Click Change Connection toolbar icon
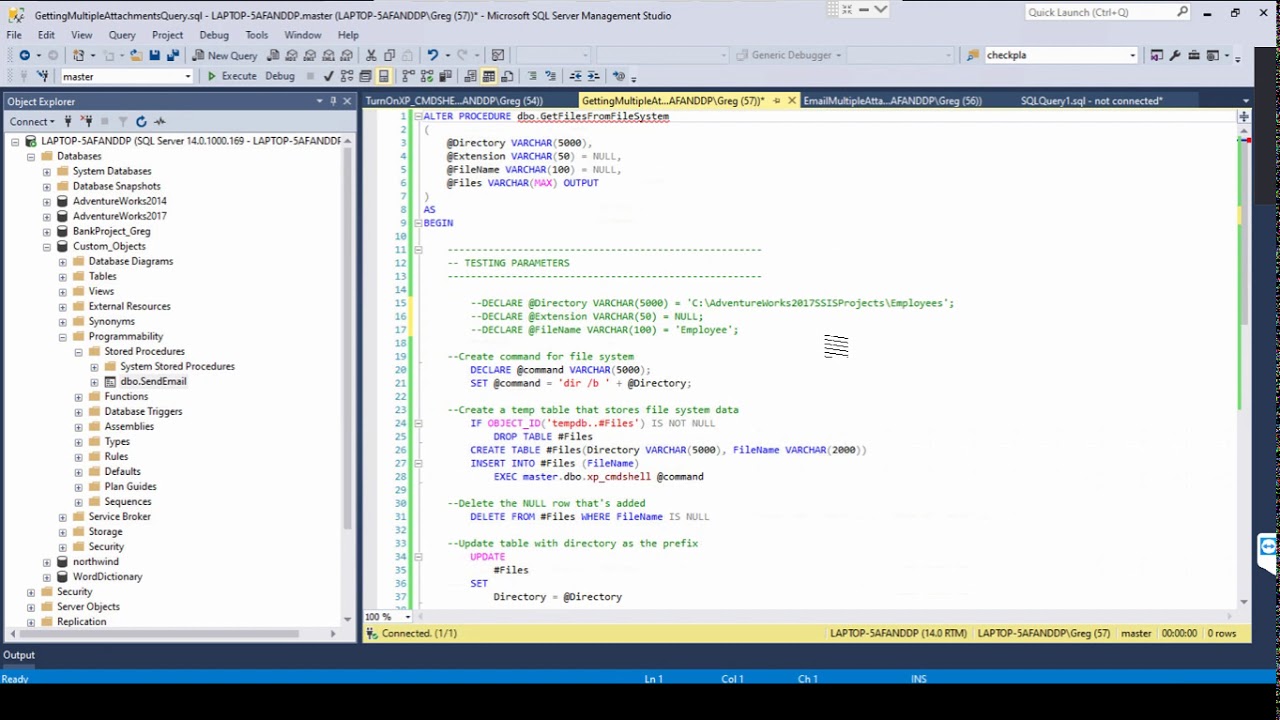The width and height of the screenshot is (1280, 720). click(x=43, y=76)
